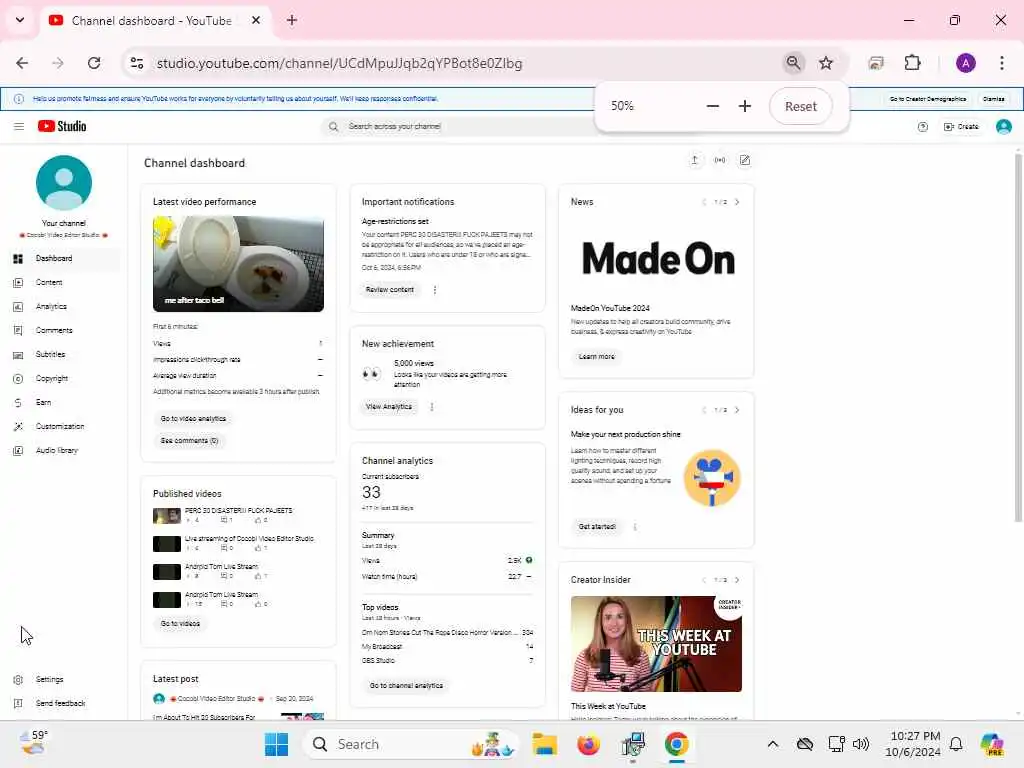Click the Create button with camera icon
Viewport: 1024px width, 768px height.
pos(961,127)
